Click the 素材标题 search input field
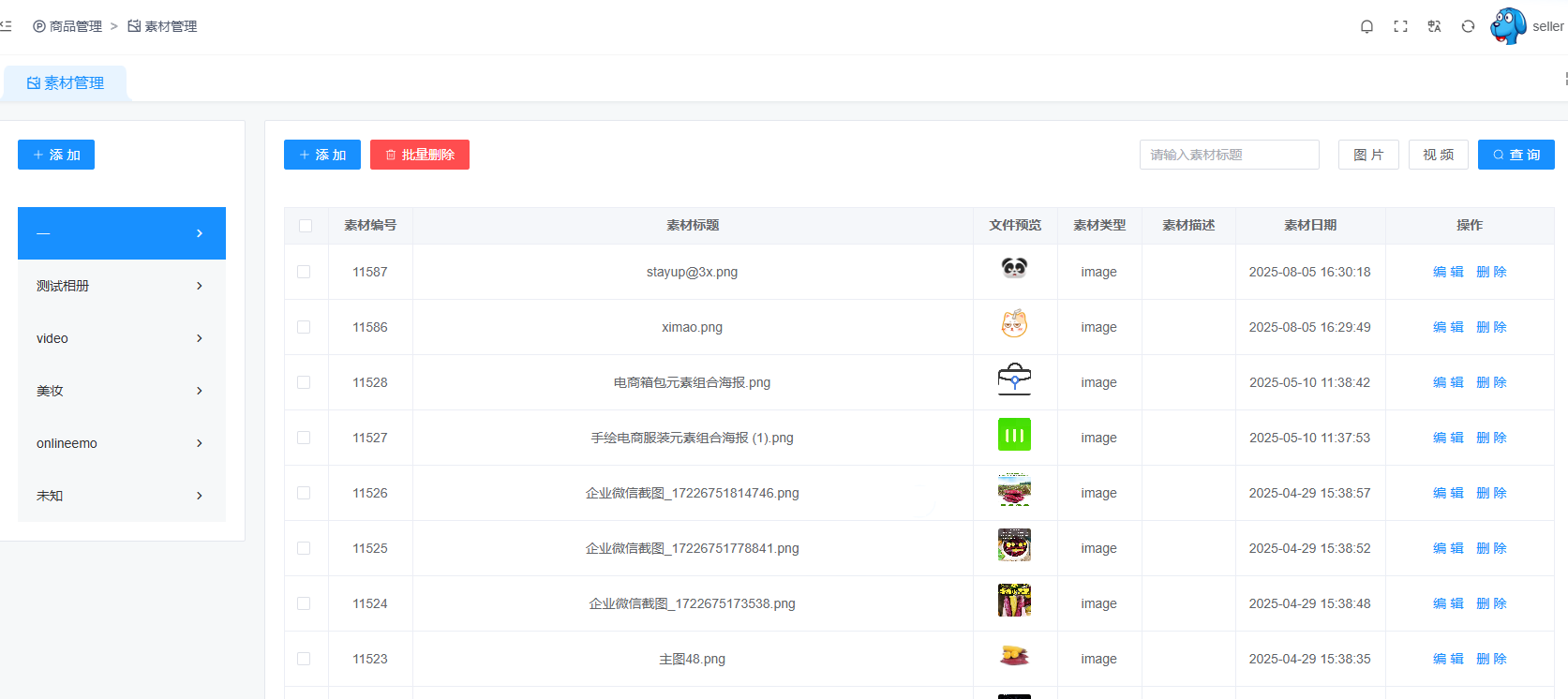 point(1229,155)
